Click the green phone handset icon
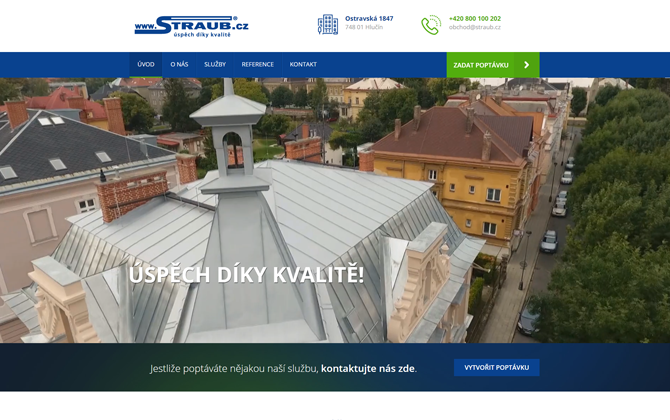Image resolution: width=670 pixels, height=420 pixels. pyautogui.click(x=431, y=24)
